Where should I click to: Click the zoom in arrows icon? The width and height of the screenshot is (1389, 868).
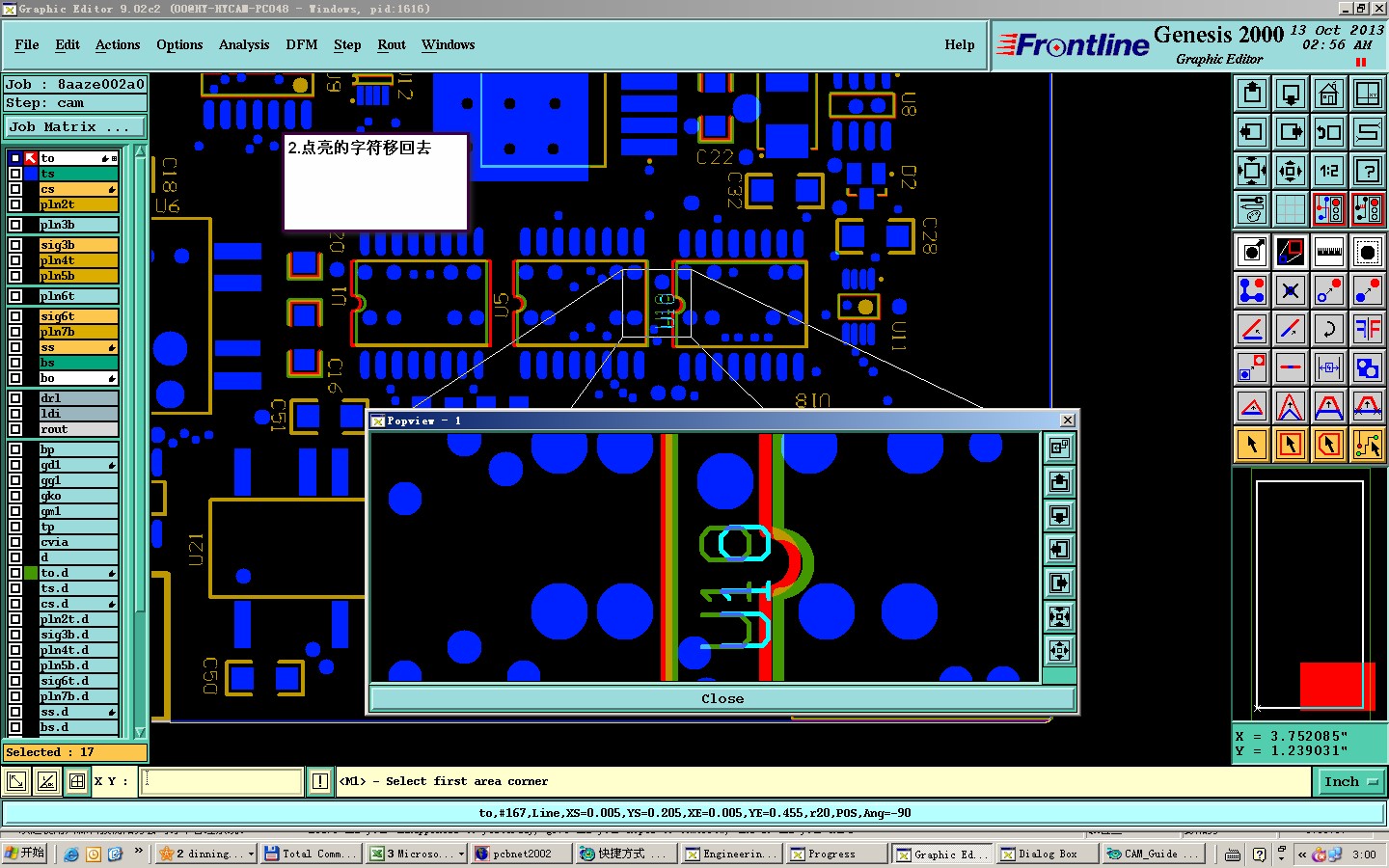(x=1252, y=171)
